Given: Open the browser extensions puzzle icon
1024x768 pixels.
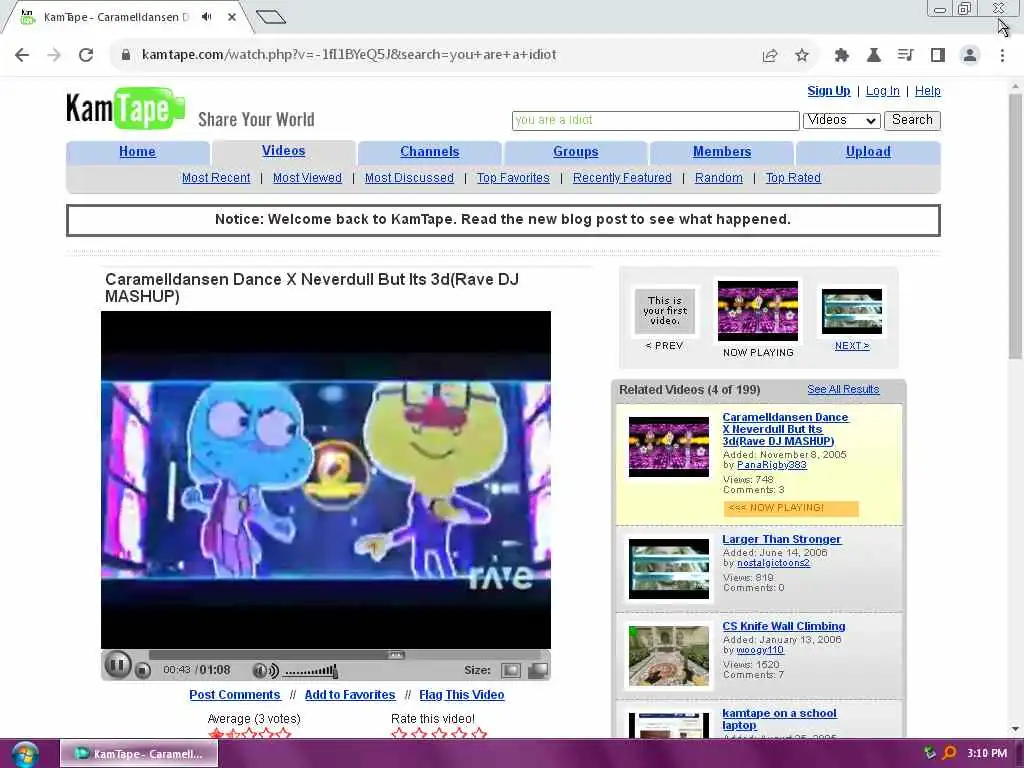Looking at the screenshot, I should [x=842, y=55].
